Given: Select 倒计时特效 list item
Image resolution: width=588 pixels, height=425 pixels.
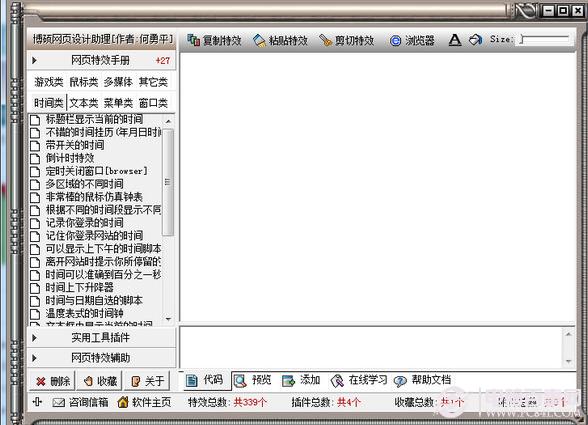Looking at the screenshot, I should pyautogui.click(x=70, y=158).
